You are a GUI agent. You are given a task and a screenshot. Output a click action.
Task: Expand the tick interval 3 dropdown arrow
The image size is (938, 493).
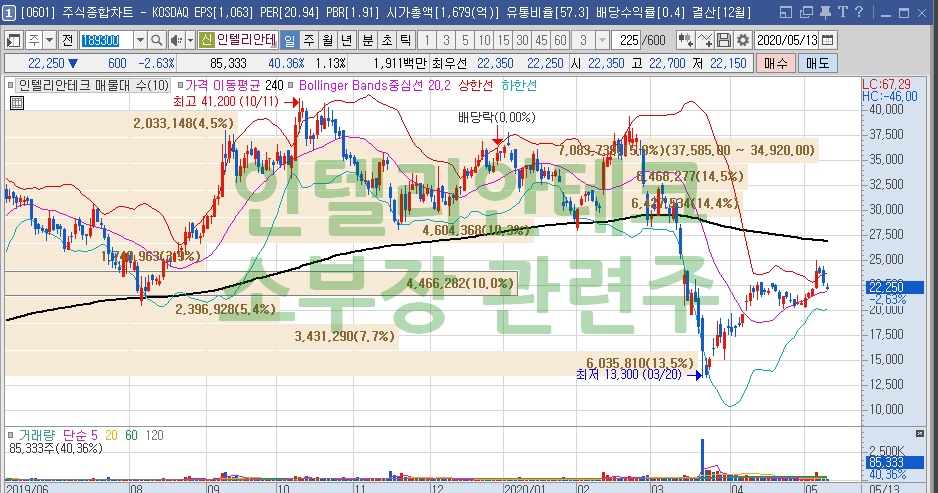pos(602,40)
